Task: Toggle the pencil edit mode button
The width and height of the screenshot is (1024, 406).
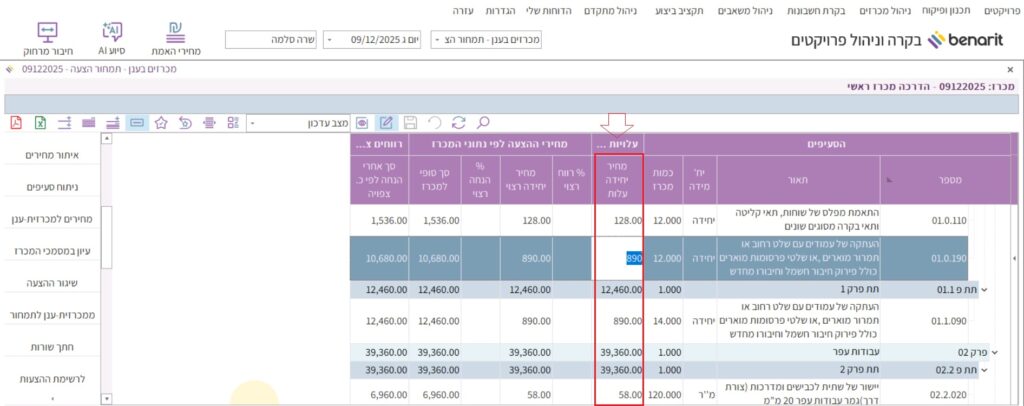Action: pos(385,123)
